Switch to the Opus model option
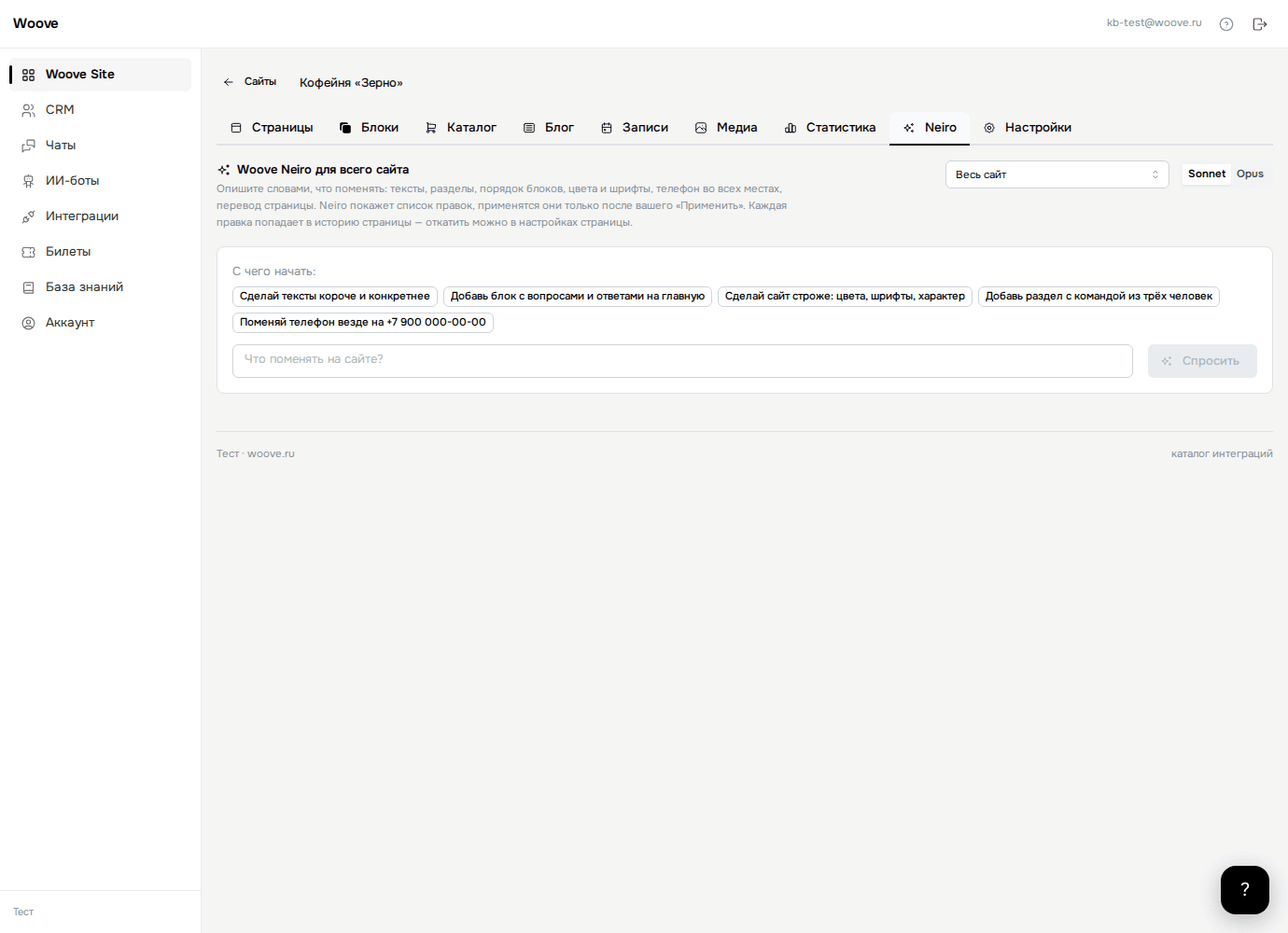The width and height of the screenshot is (1288, 933). click(x=1250, y=174)
